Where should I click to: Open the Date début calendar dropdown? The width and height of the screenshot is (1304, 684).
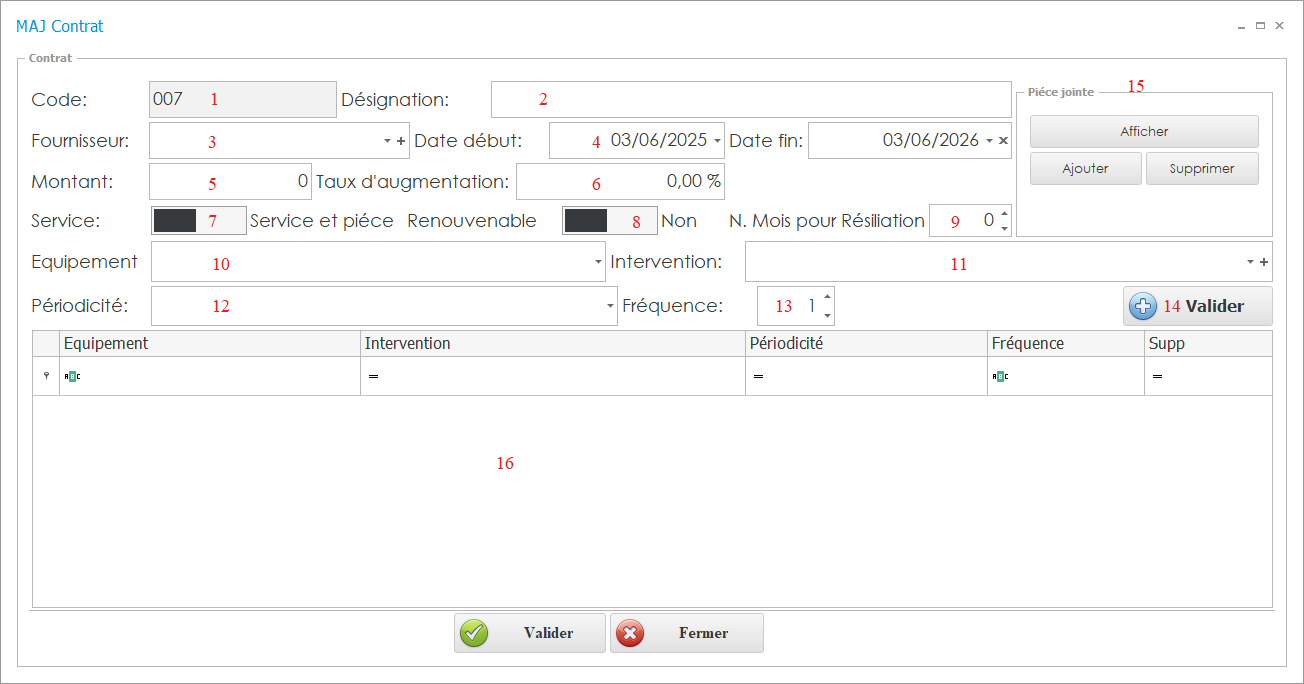(718, 141)
